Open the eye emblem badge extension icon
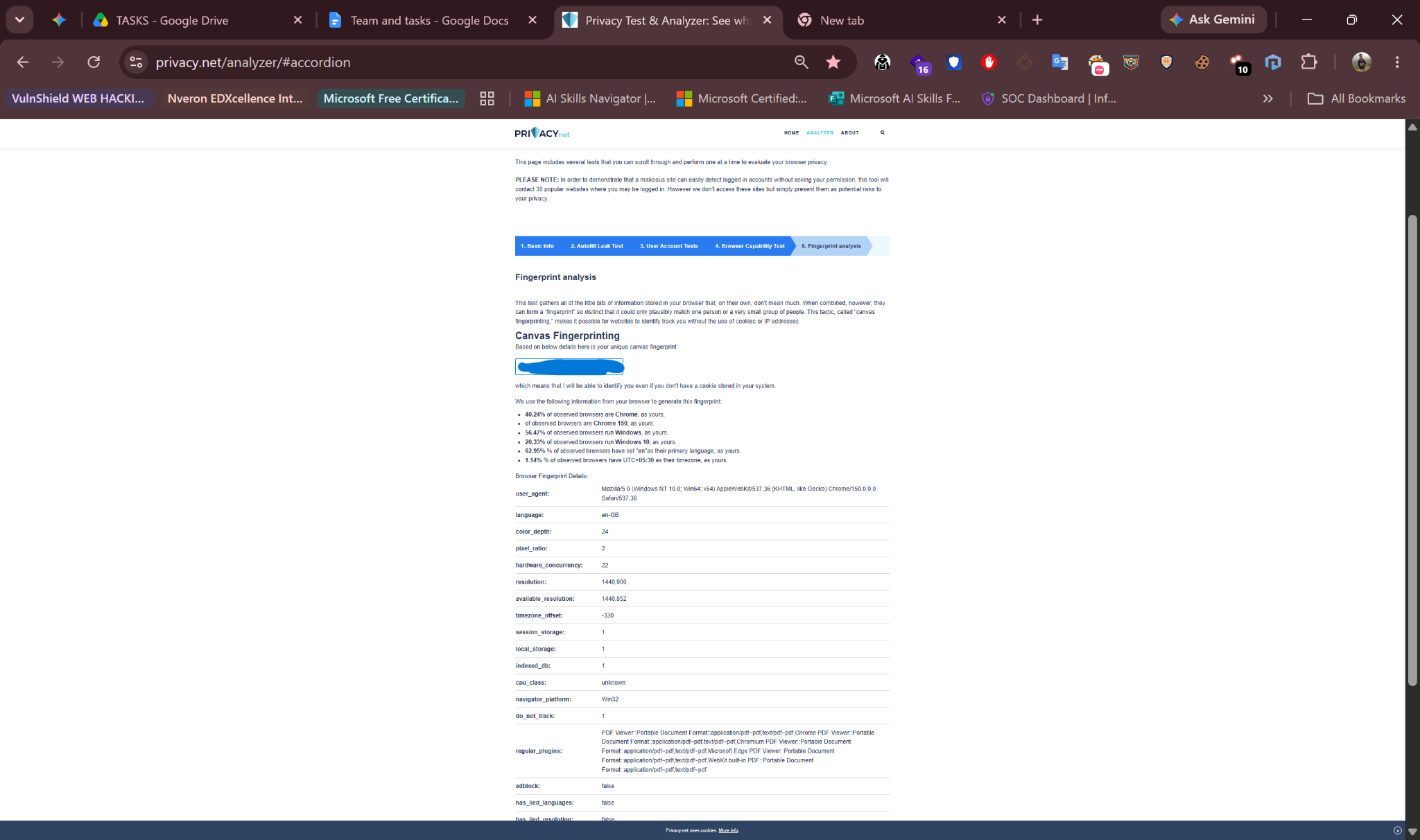 1132,62
